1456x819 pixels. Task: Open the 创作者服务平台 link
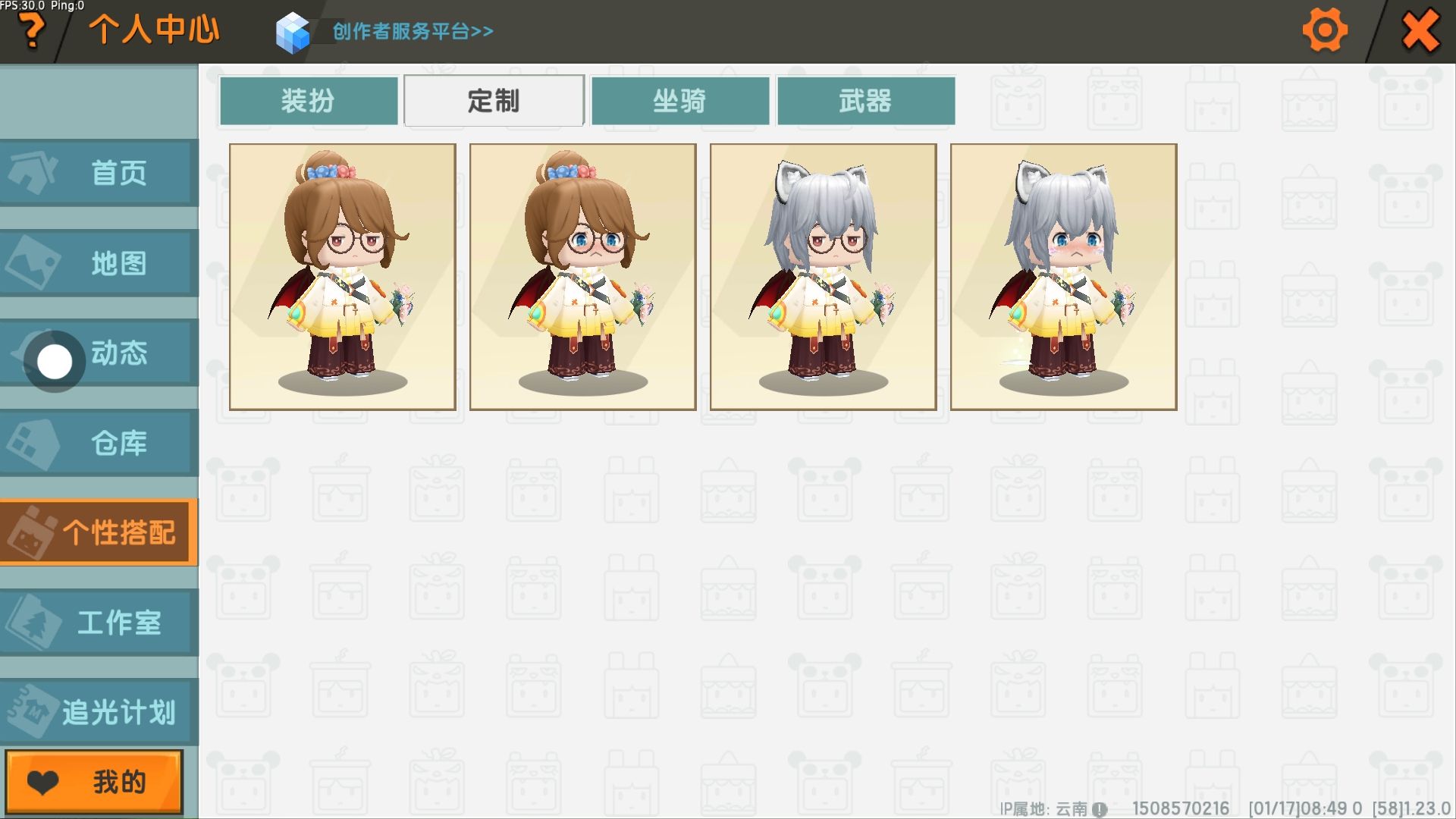[413, 31]
